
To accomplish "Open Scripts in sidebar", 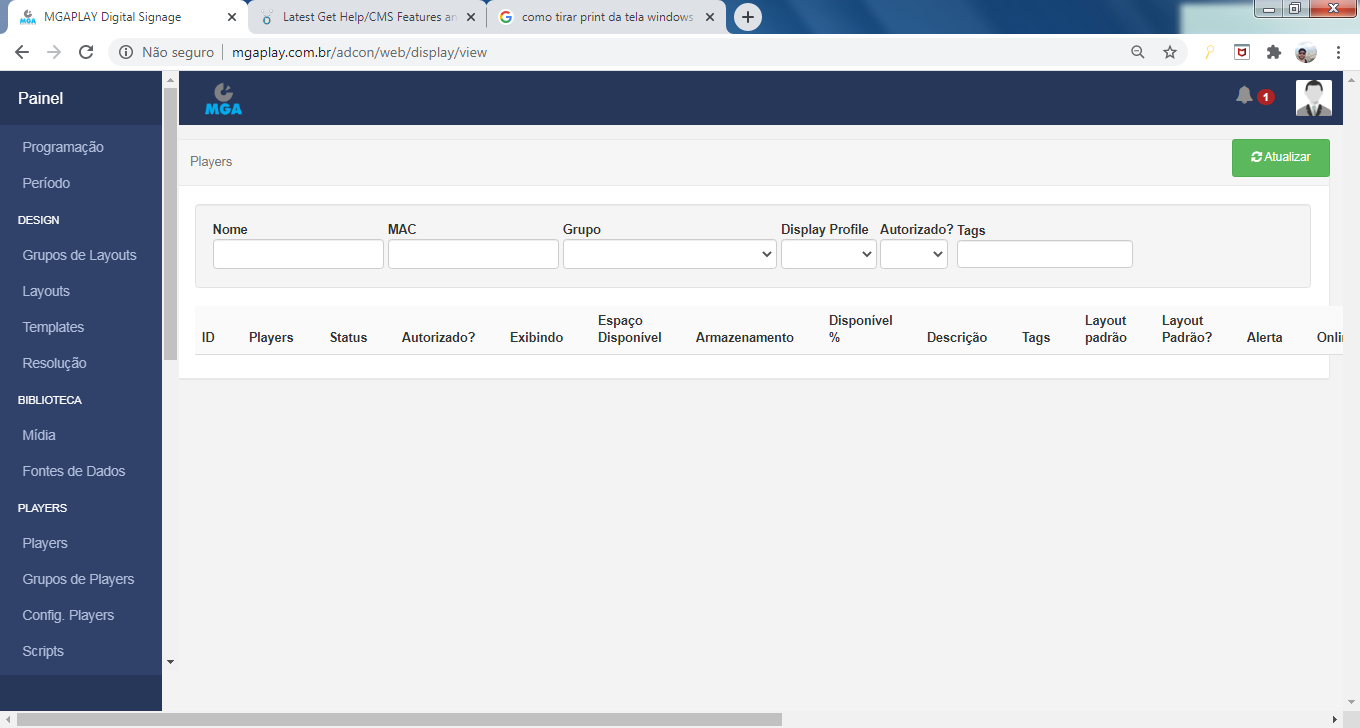I will 43,651.
